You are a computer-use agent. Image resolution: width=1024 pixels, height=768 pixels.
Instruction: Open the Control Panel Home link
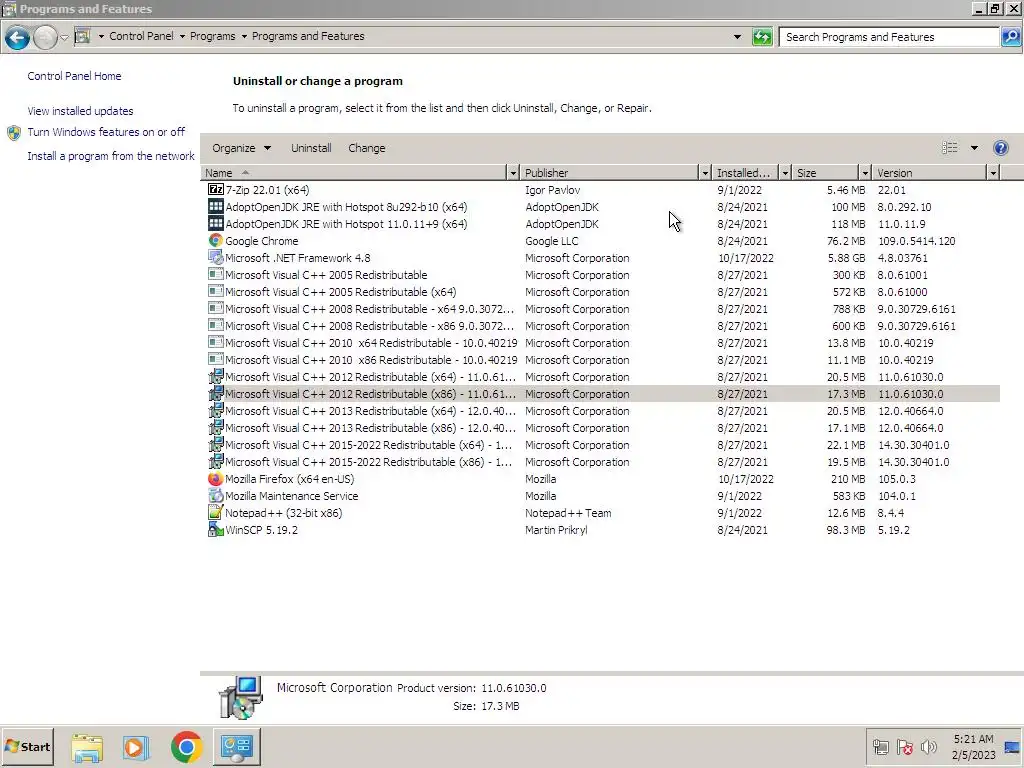(x=74, y=76)
